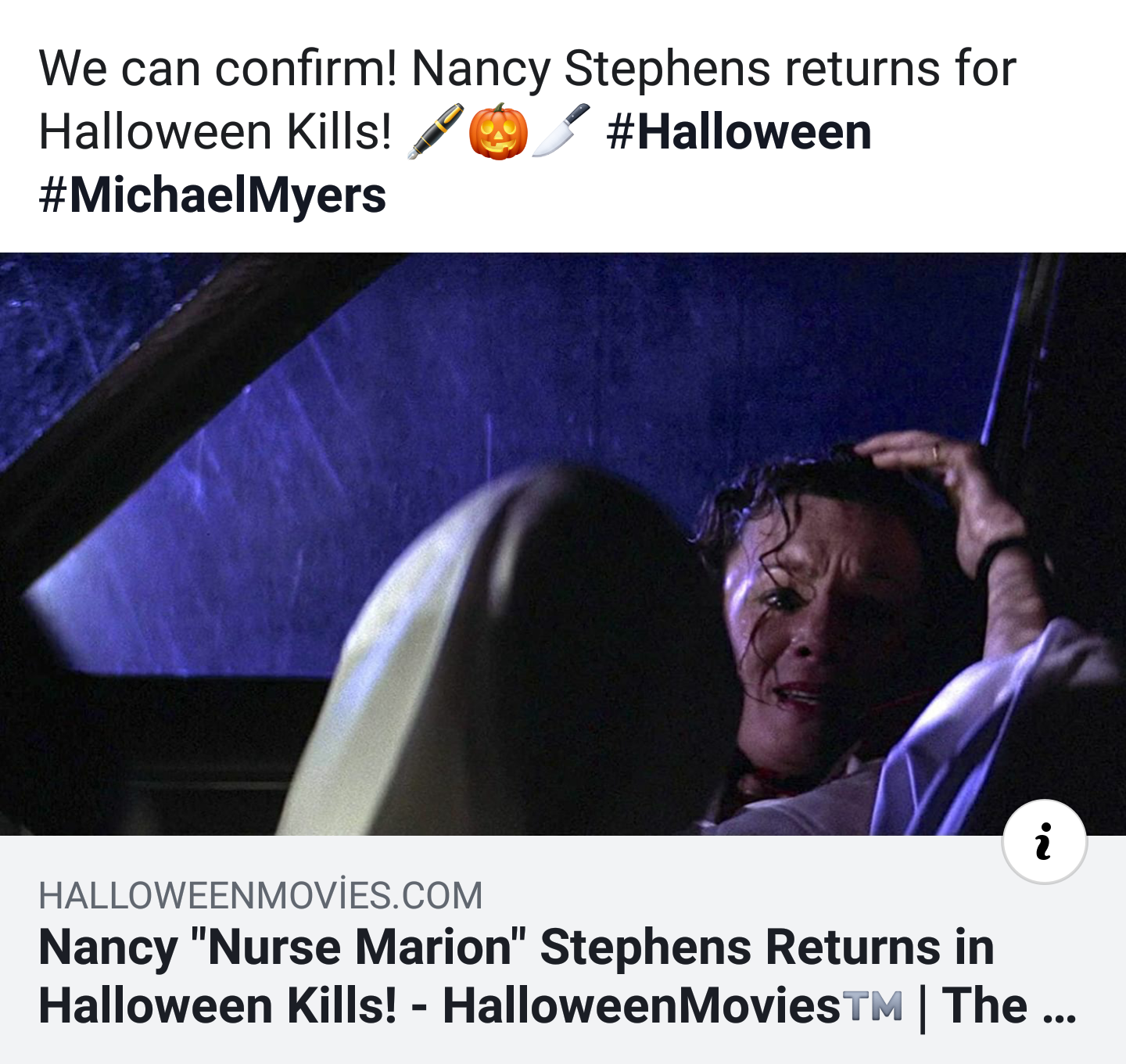Click the kitchen knife emoji
1126x1064 pixels.
pos(561,131)
